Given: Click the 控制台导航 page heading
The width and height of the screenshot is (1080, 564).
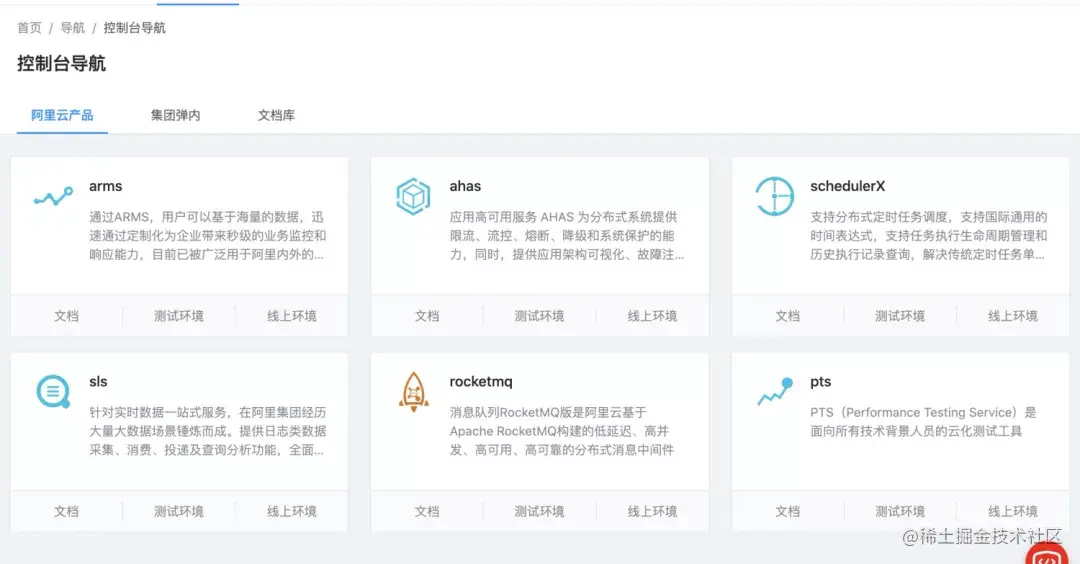Looking at the screenshot, I should coord(61,63).
